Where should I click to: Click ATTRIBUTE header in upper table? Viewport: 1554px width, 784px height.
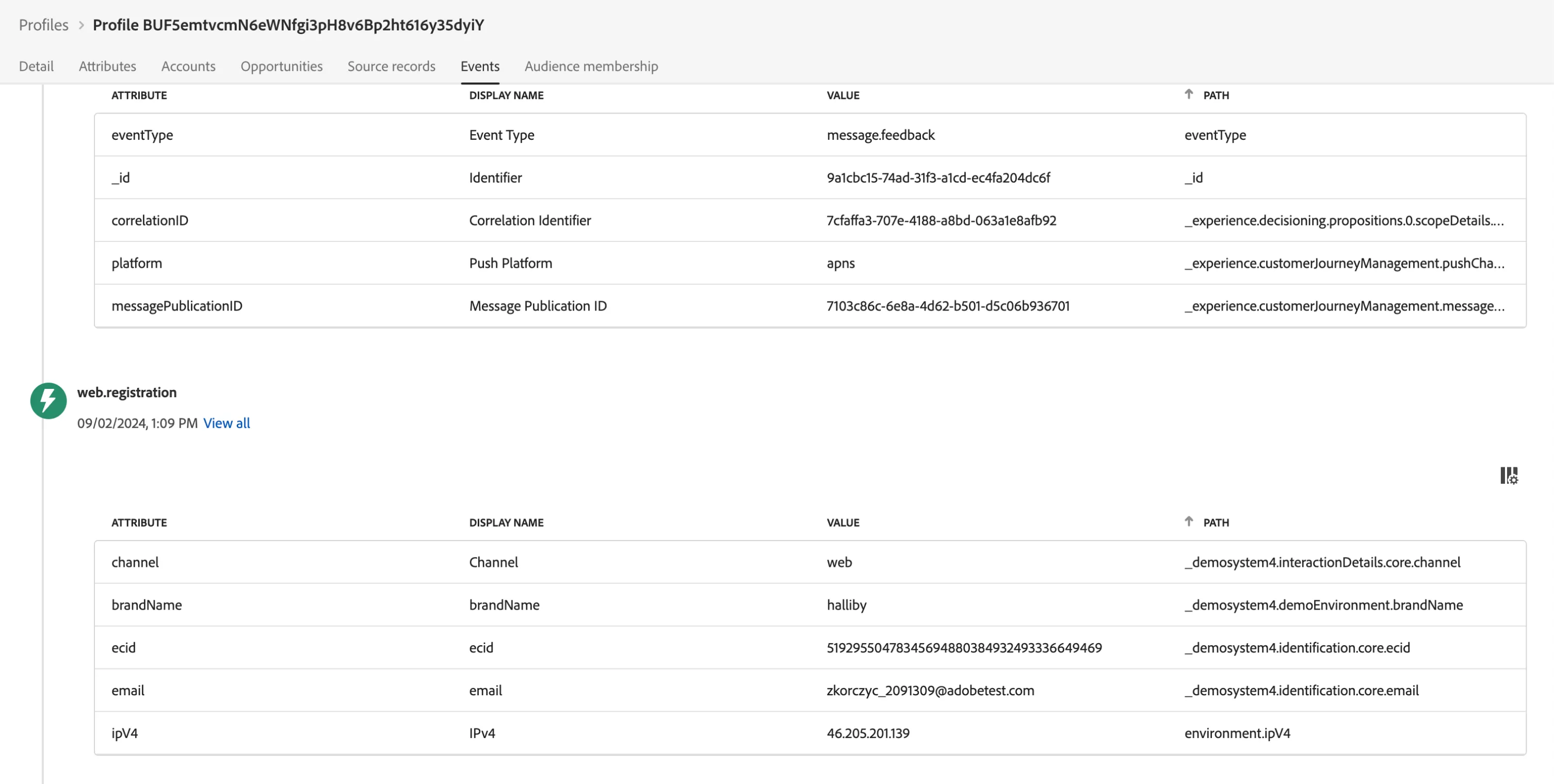click(139, 95)
